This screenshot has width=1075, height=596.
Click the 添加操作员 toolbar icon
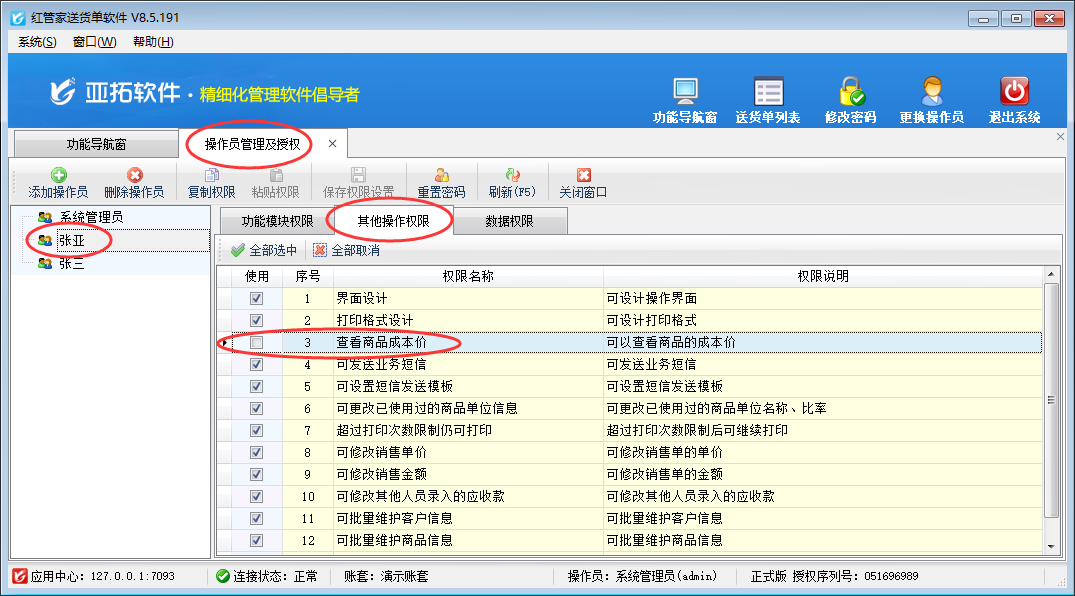pyautogui.click(x=58, y=176)
